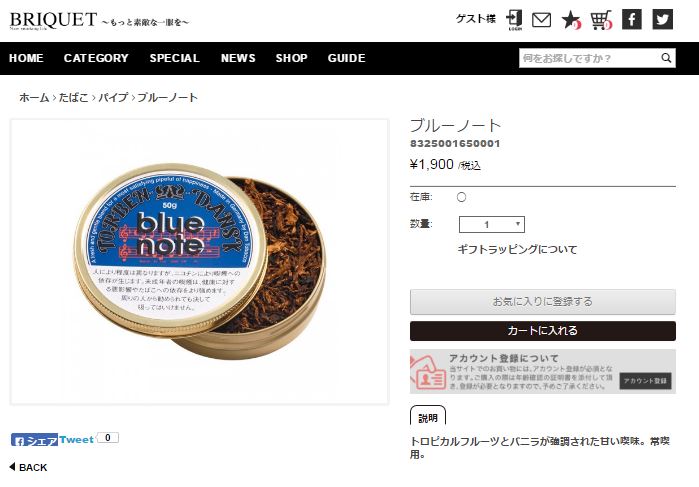Image resolution: width=699 pixels, height=487 pixels.
Task: Click the カートに入れる button
Action: (543, 331)
